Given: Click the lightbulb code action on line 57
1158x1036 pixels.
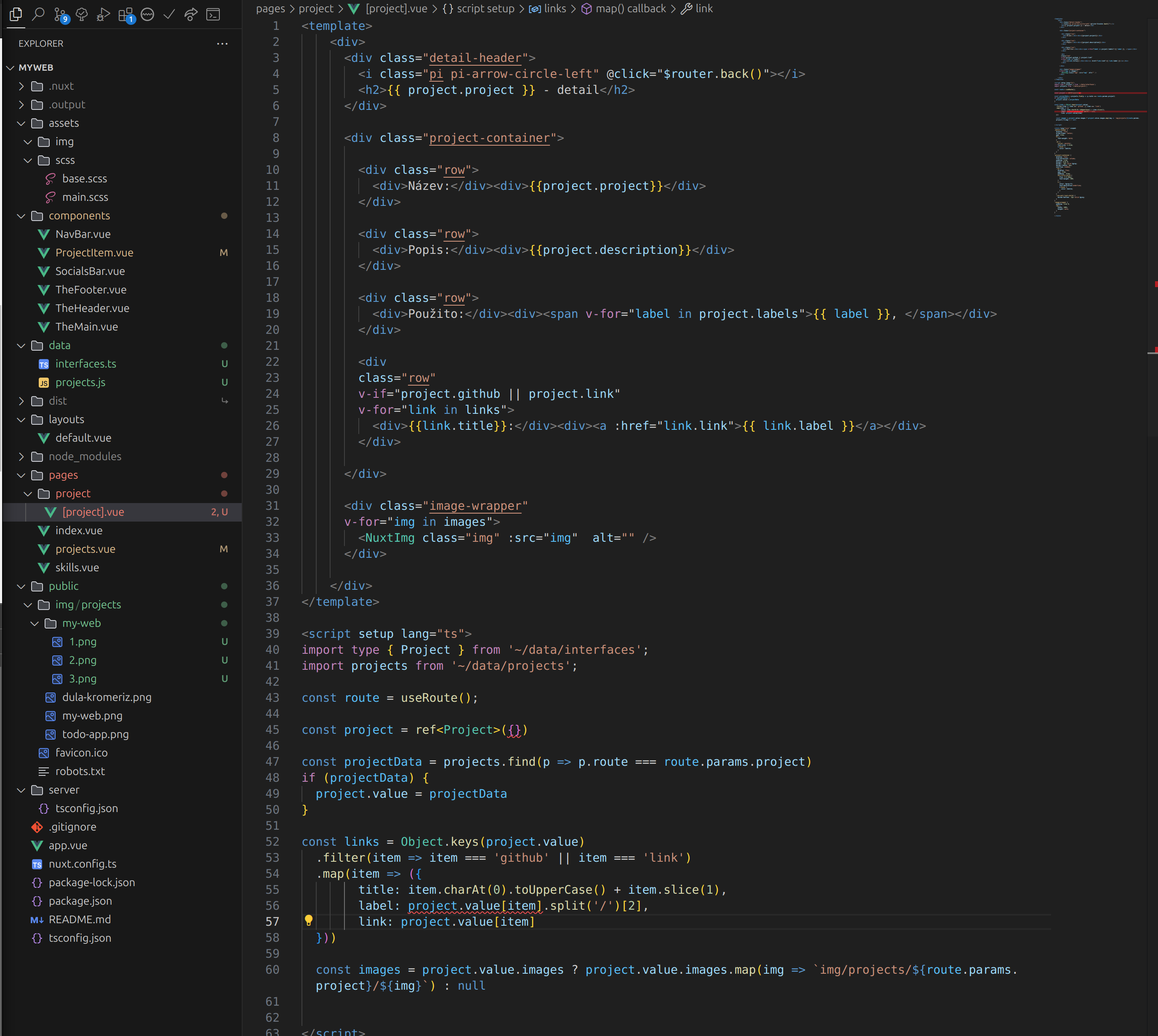Looking at the screenshot, I should (309, 921).
